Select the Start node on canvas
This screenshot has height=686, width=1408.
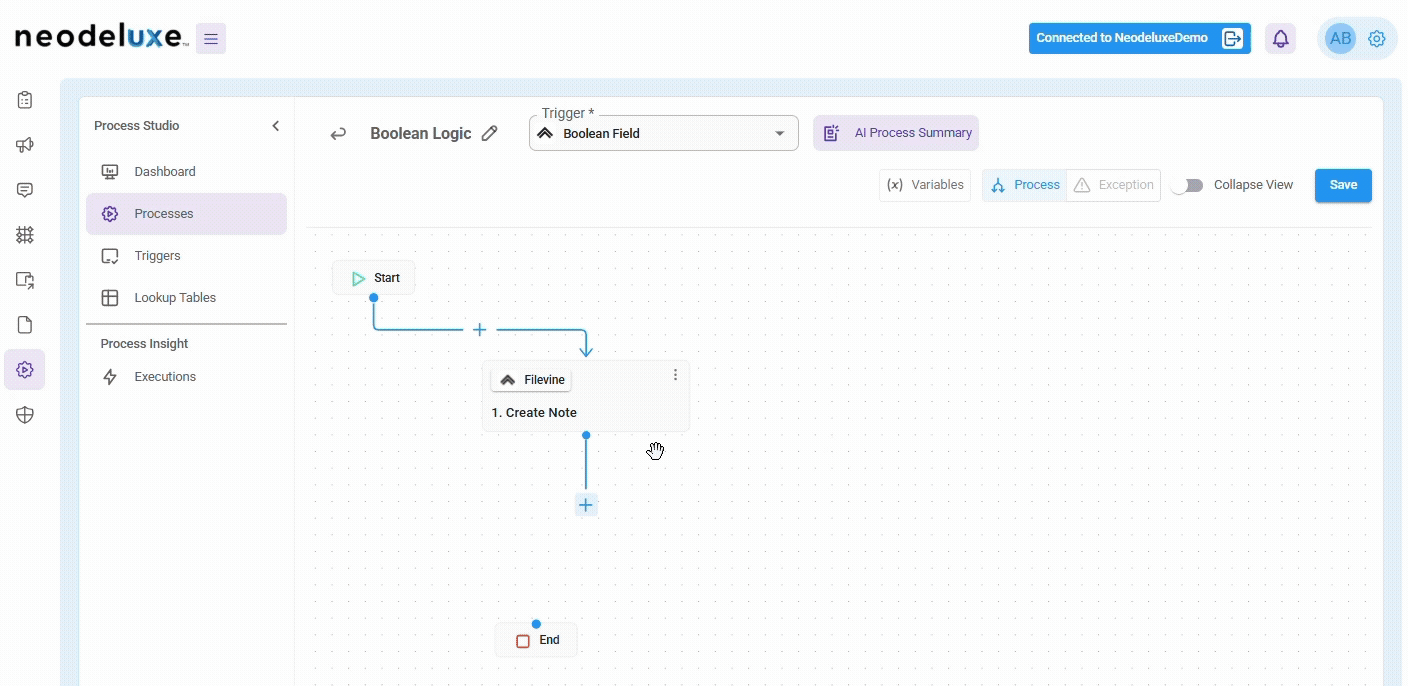pyautogui.click(x=374, y=278)
